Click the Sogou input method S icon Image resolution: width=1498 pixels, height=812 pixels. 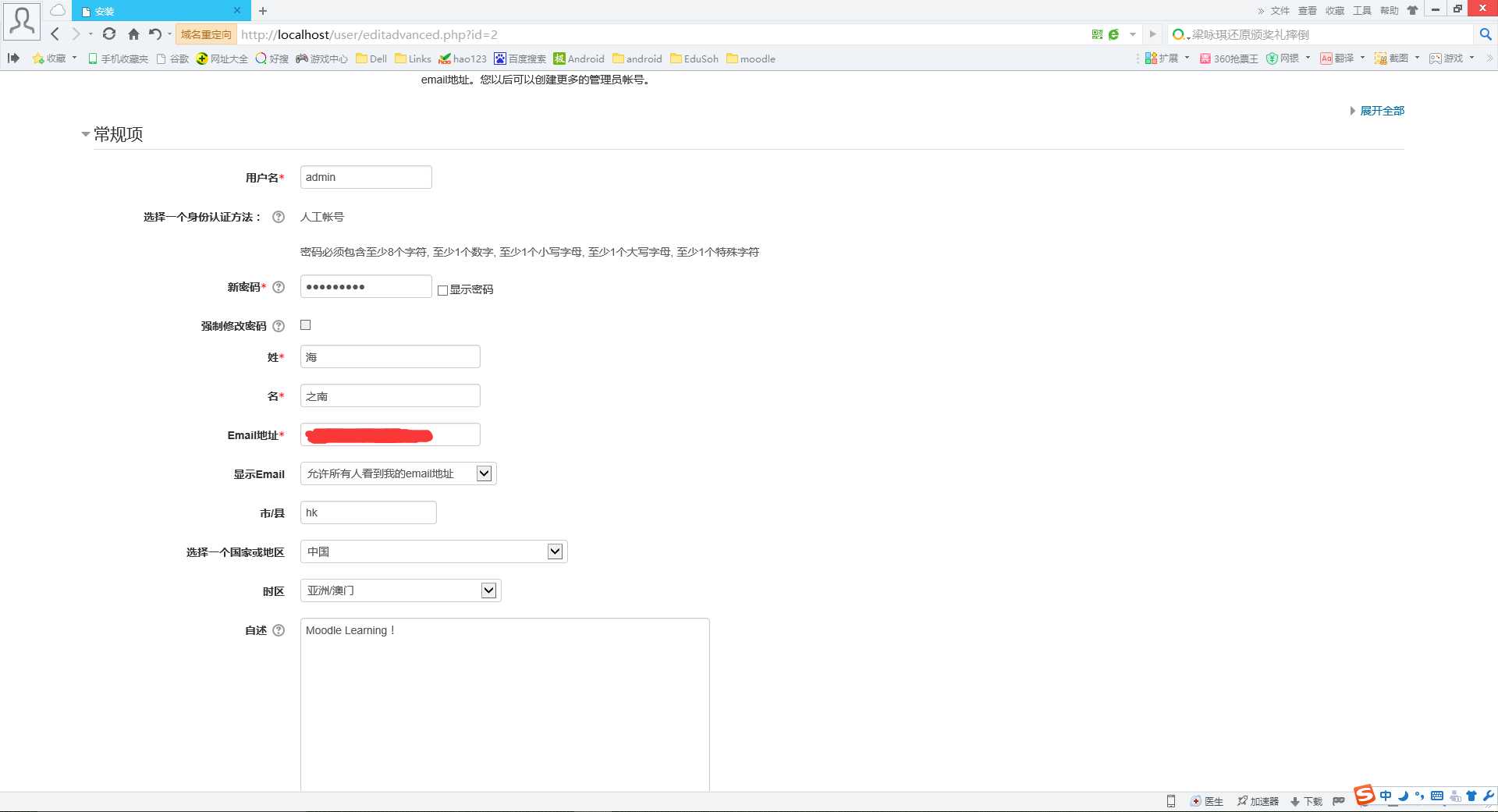[1365, 796]
